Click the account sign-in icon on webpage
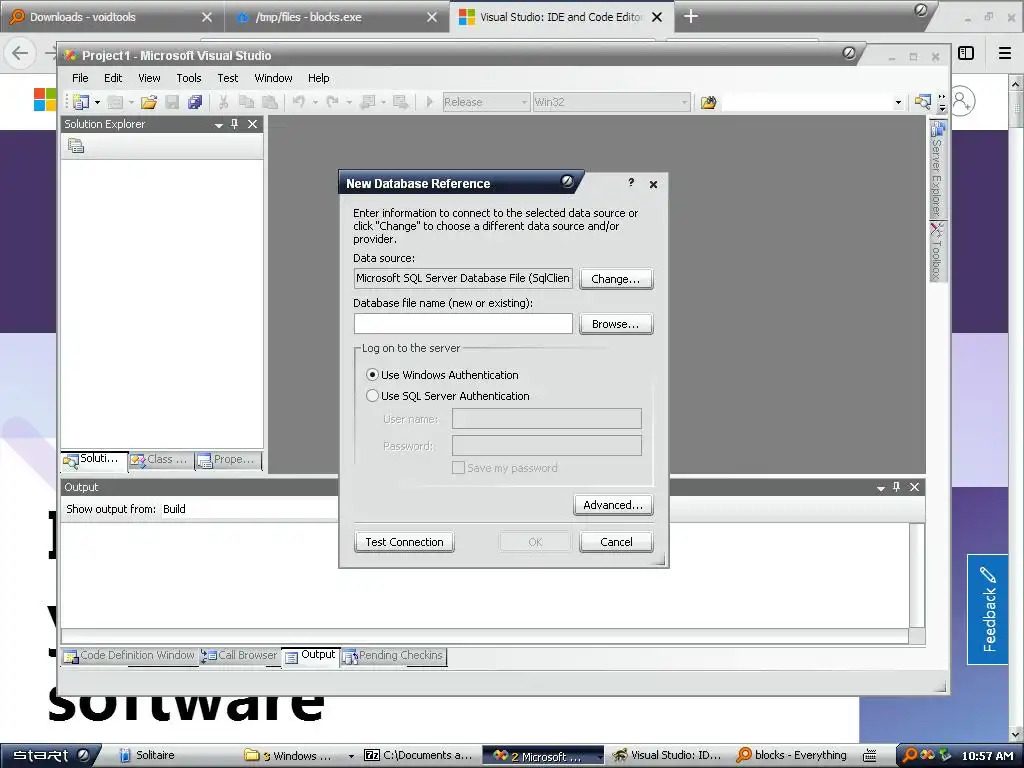 (x=962, y=102)
